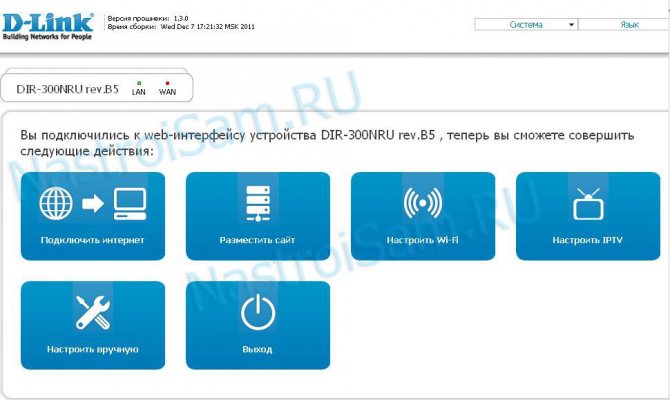Click the 'Вы подключились к web-интерфейсу' message
Image resolution: width=670 pixels, height=400 pixels.
[x=327, y=143]
